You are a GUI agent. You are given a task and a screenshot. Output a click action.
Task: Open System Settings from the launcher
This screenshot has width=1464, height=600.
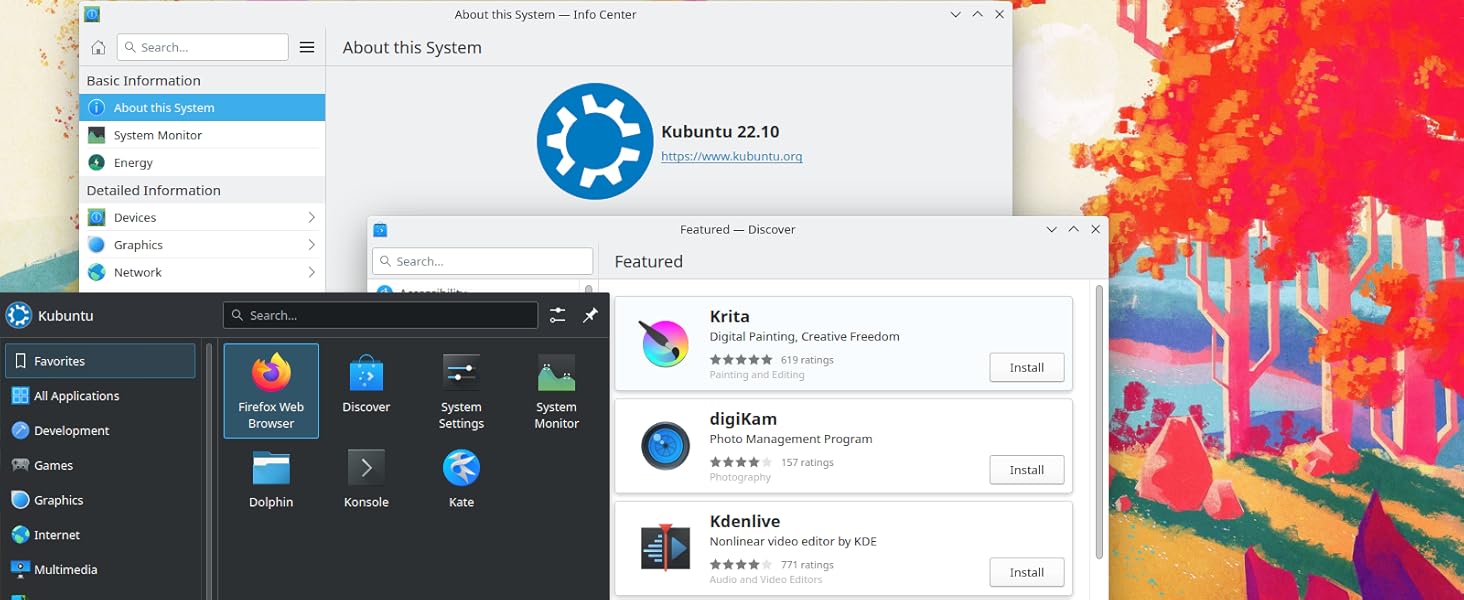pos(460,390)
